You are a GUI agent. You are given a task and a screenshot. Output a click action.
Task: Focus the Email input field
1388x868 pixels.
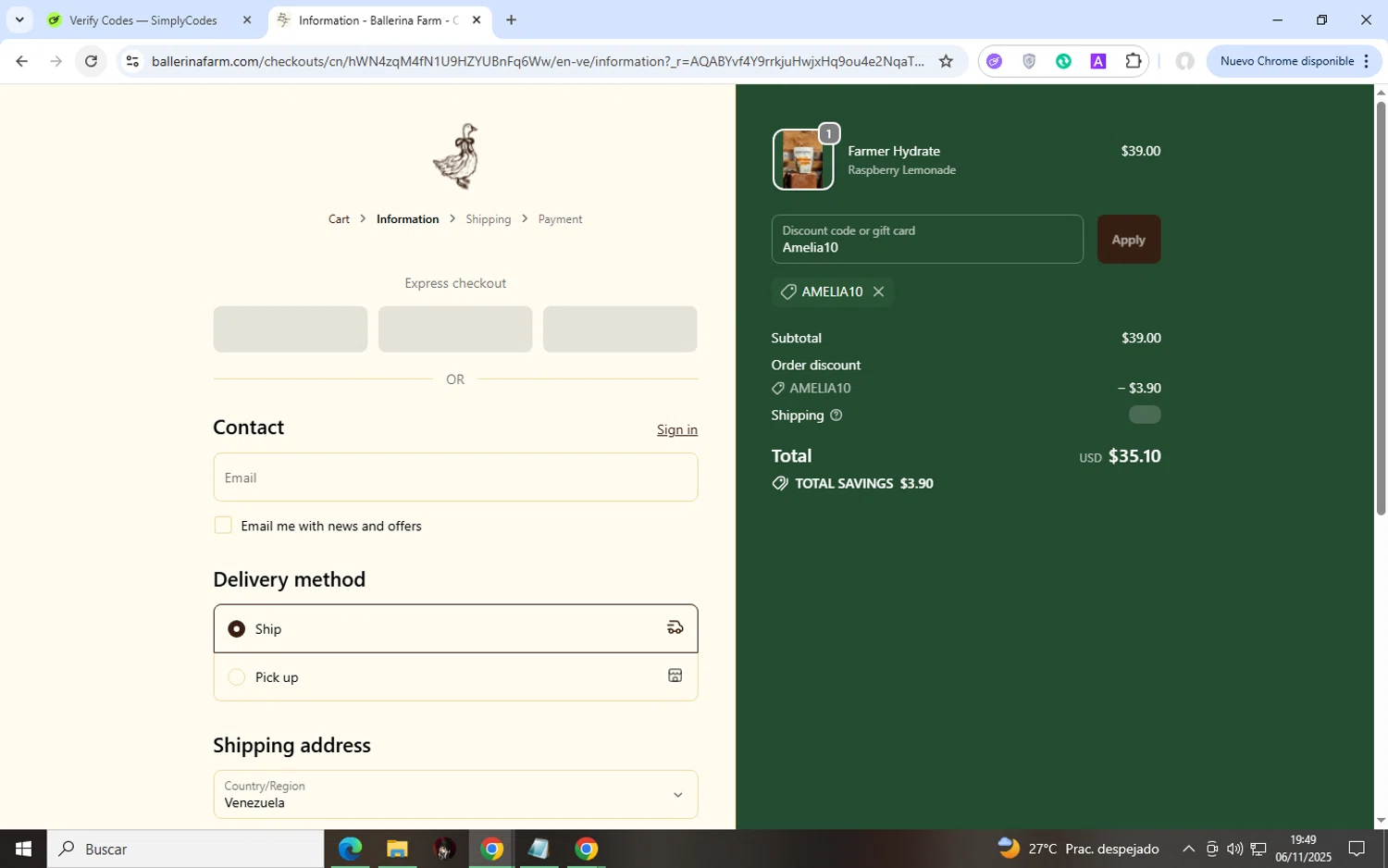455,477
